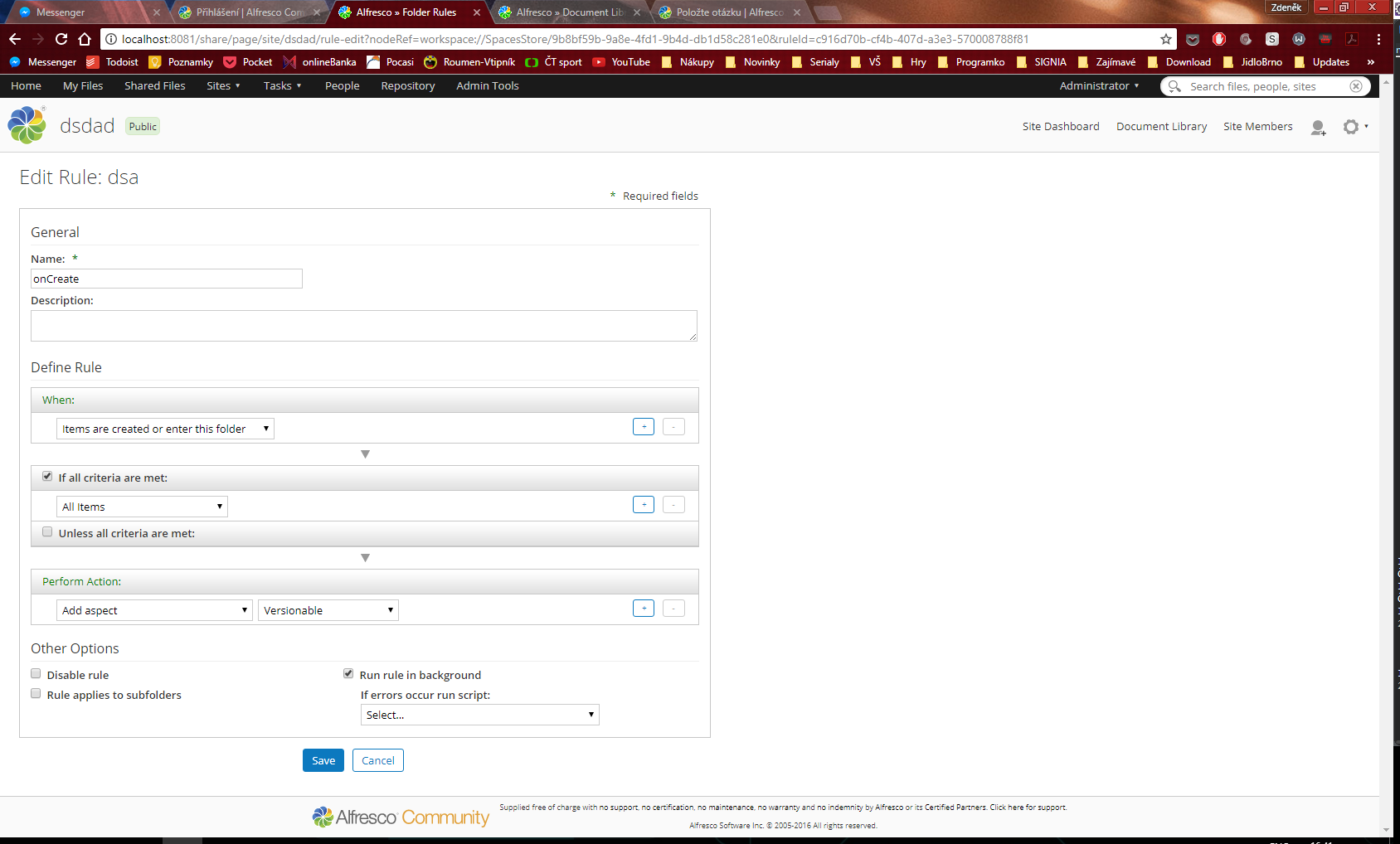The image size is (1400, 844).
Task: View Site Members
Action: click(x=1257, y=127)
